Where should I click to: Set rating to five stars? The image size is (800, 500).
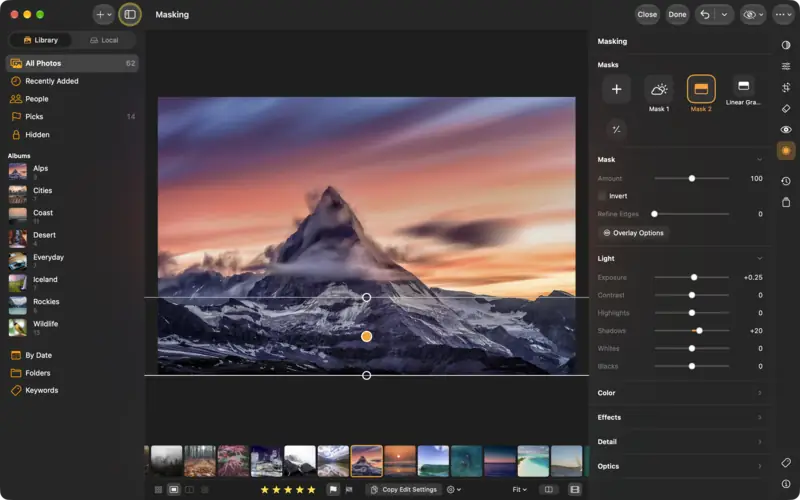point(311,490)
